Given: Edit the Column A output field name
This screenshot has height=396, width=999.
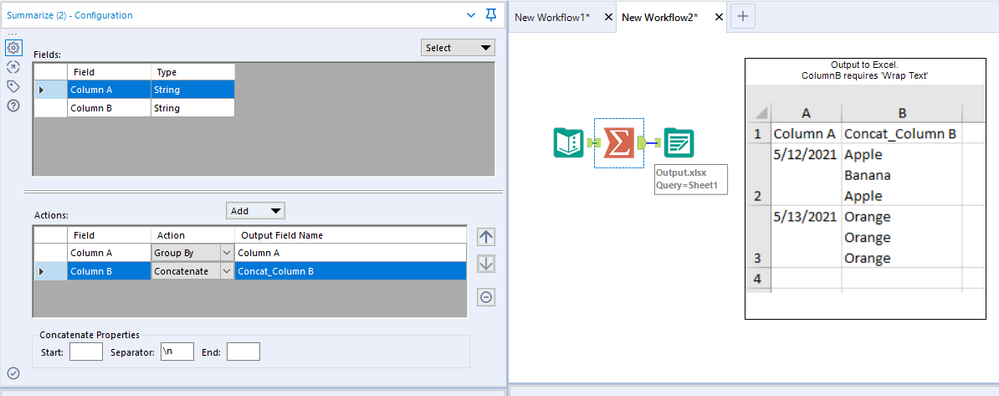Looking at the screenshot, I should 350,253.
